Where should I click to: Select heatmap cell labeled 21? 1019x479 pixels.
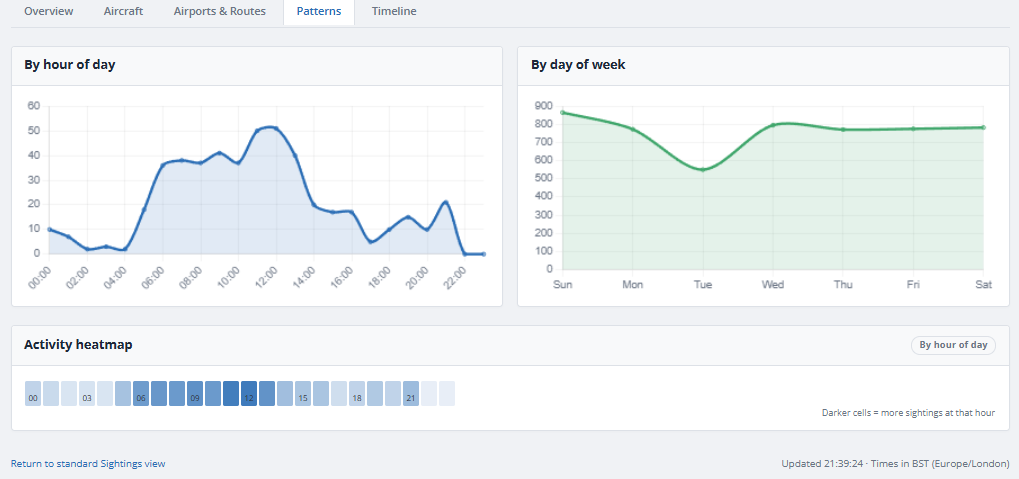tap(411, 394)
